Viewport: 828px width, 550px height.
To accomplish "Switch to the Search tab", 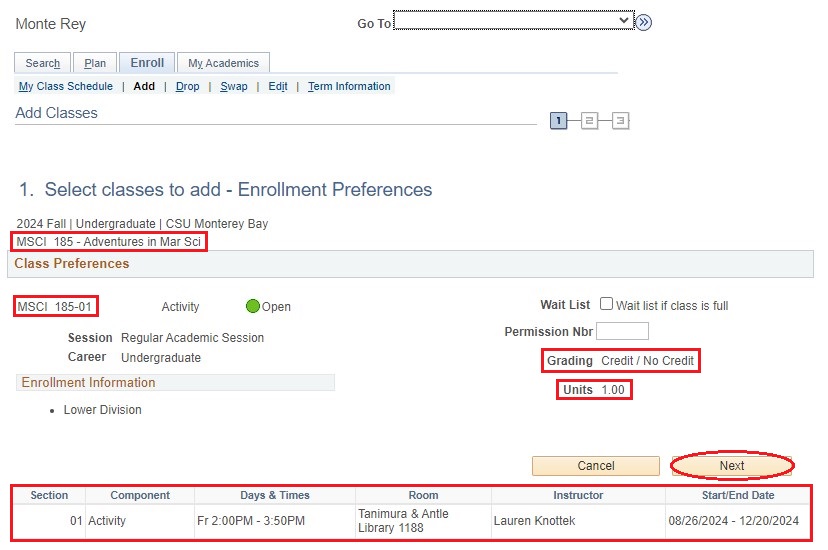I will pyautogui.click(x=43, y=63).
